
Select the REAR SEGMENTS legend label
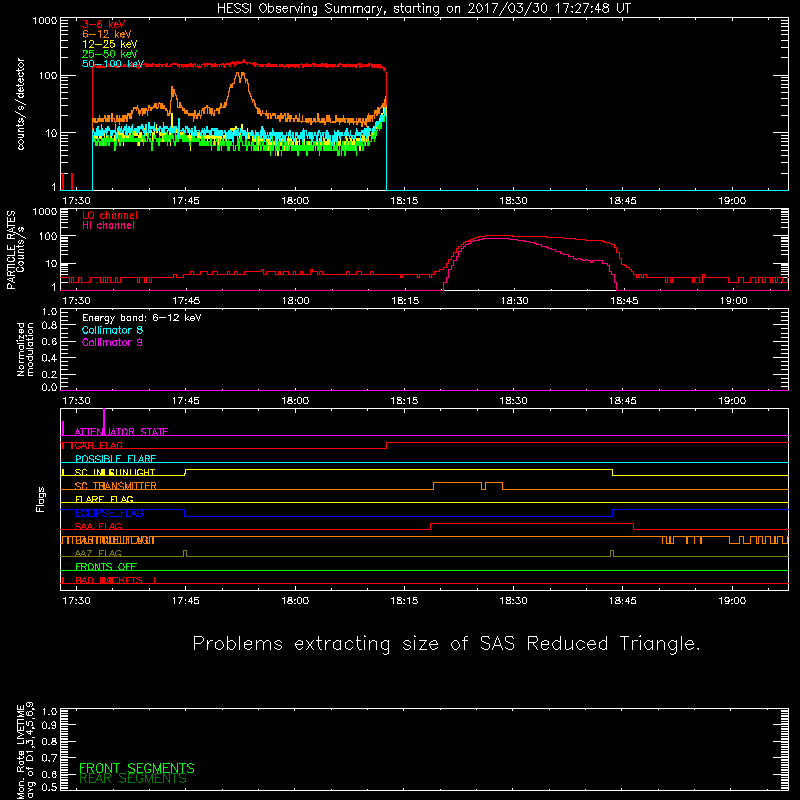133,779
